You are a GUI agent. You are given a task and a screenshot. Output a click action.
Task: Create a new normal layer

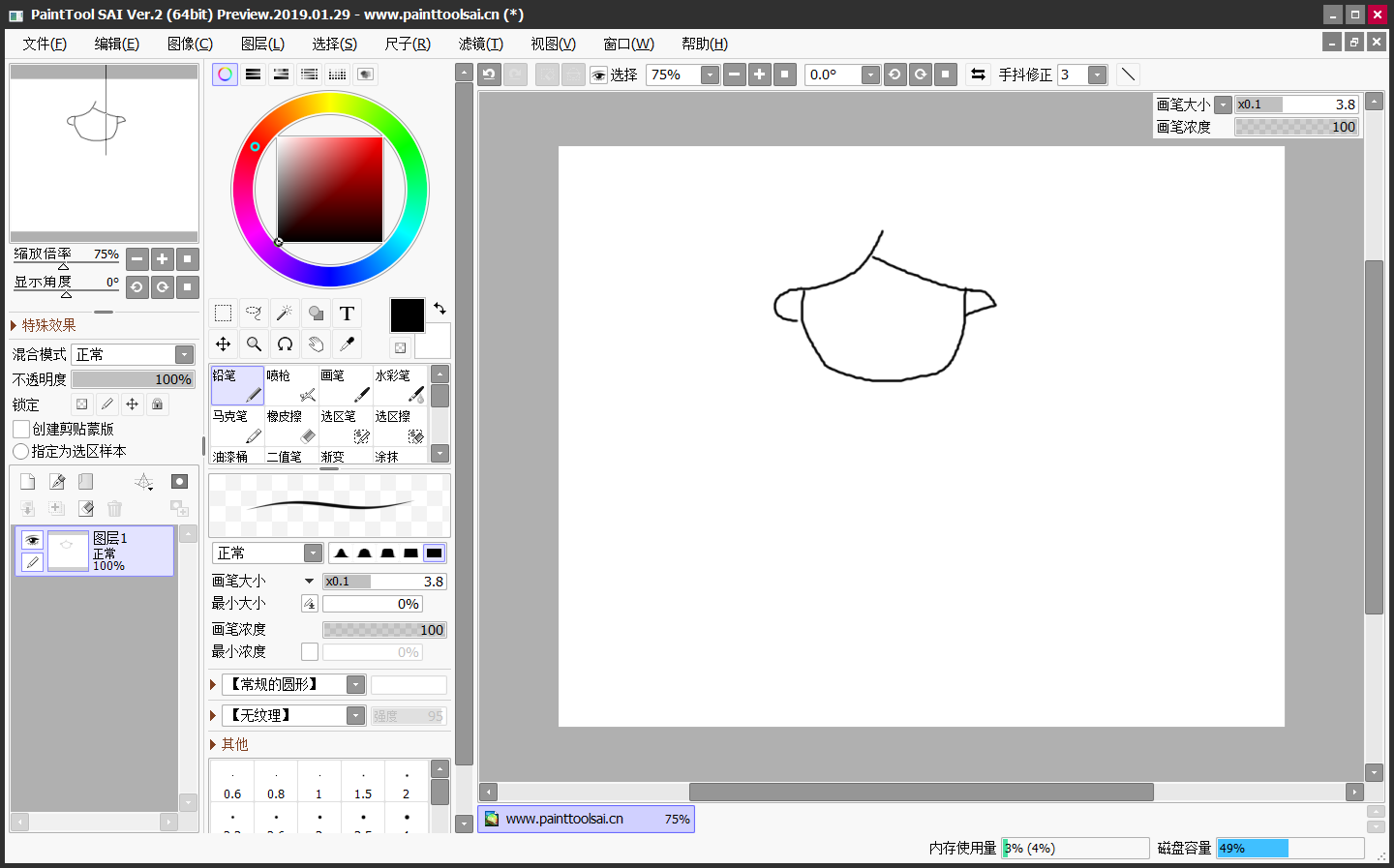(27, 482)
